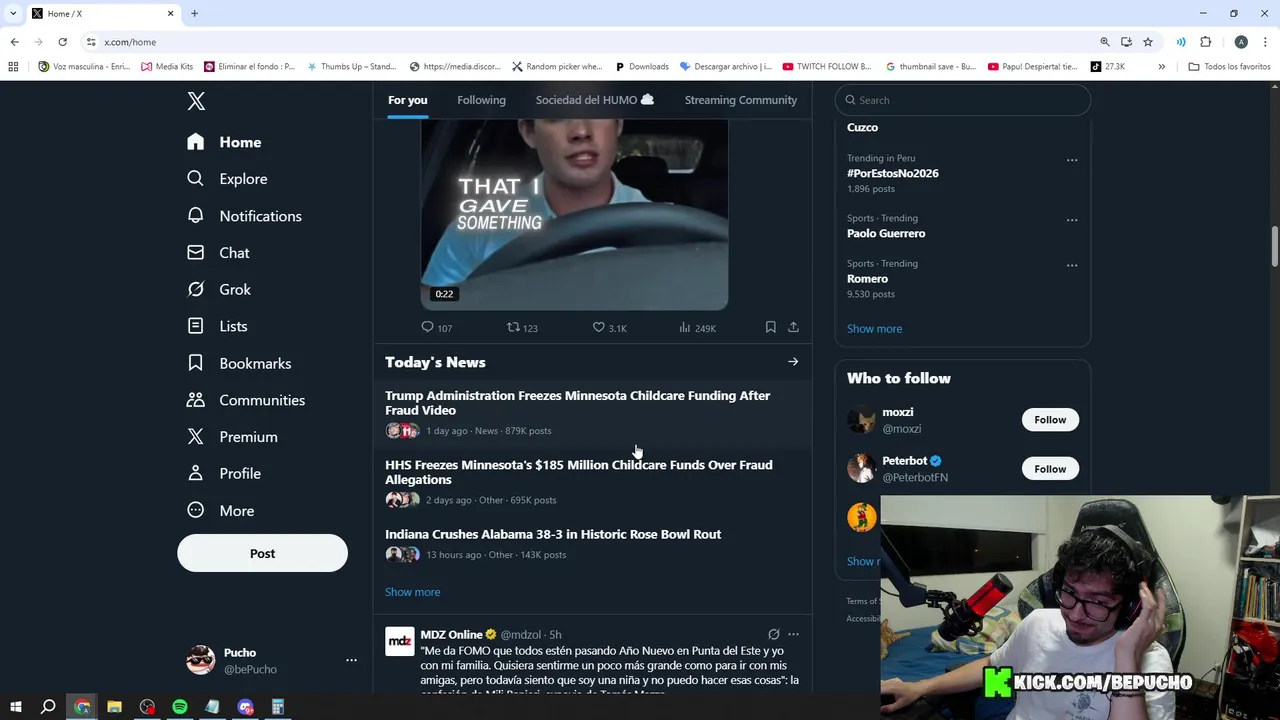This screenshot has width=1280, height=720.
Task: Open Chrome three-dot menu
Action: pyautogui.click(x=1265, y=42)
